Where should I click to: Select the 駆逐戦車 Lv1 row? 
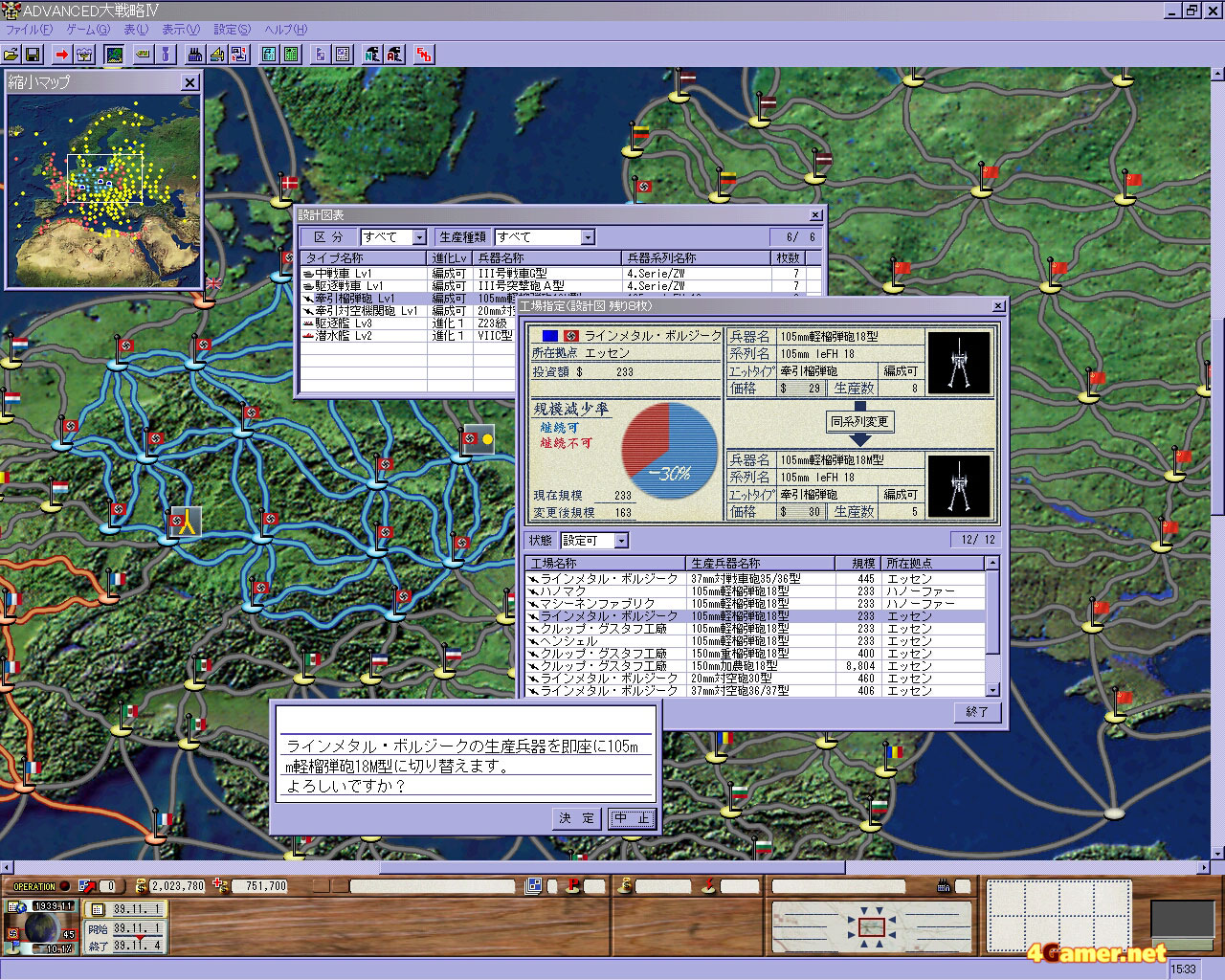[560, 286]
